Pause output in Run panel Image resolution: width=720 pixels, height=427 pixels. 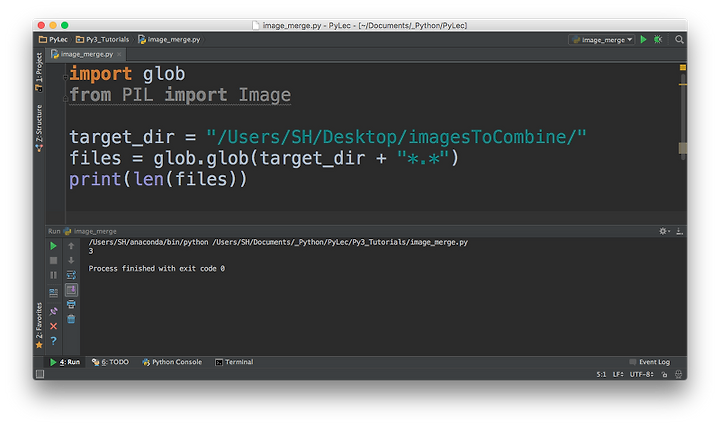(x=53, y=275)
